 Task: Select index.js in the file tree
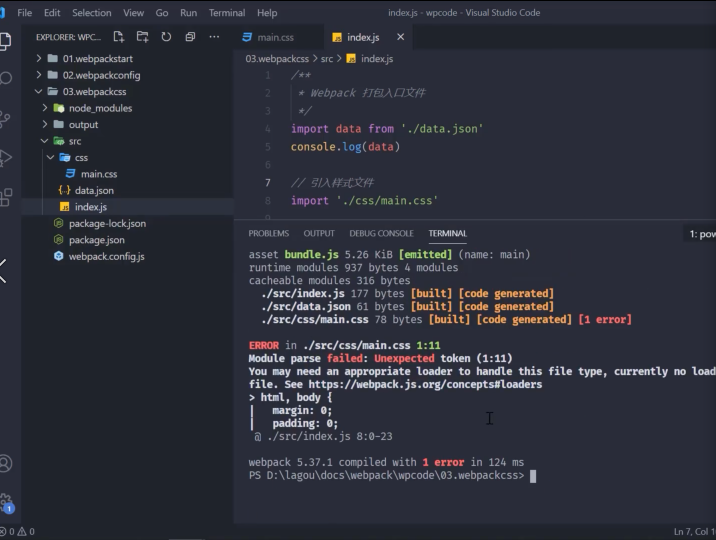91,207
